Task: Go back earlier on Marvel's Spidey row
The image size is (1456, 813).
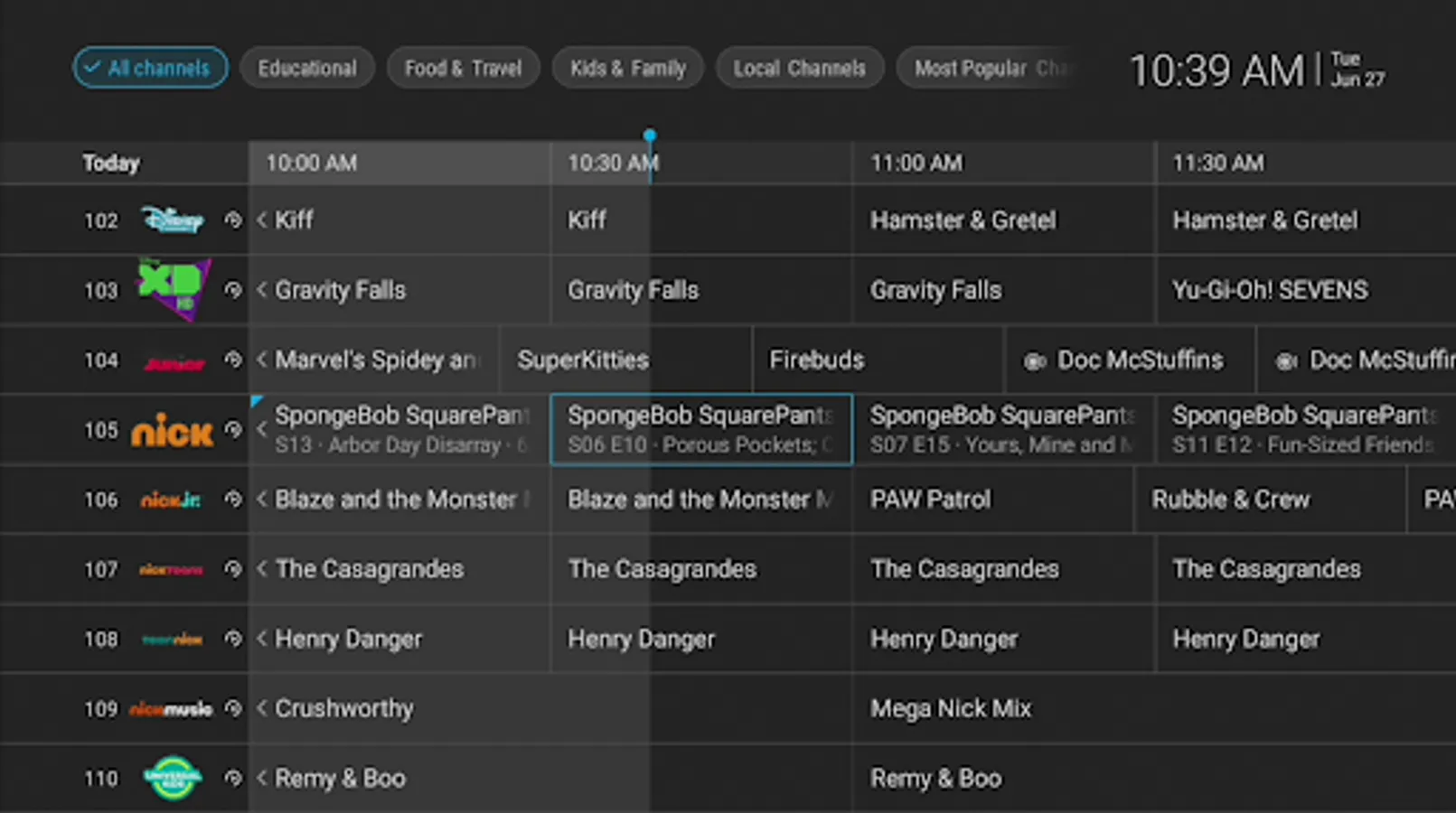Action: [x=262, y=360]
